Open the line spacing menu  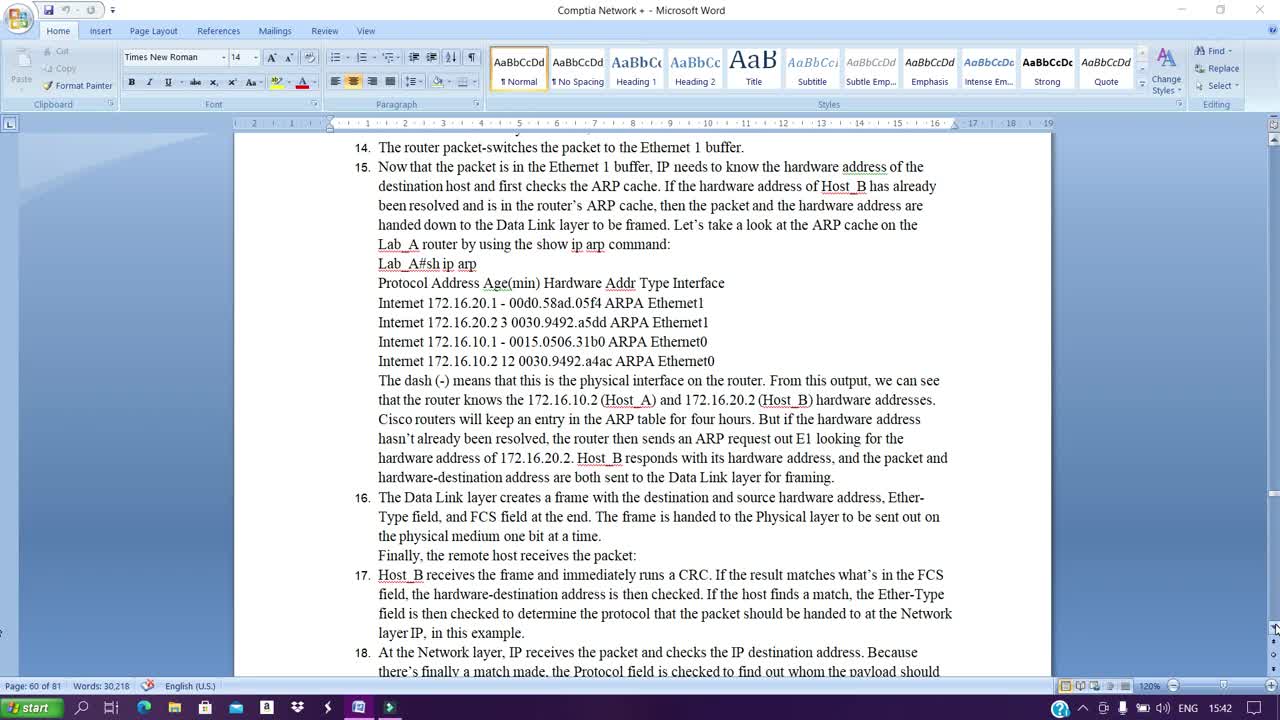(412, 82)
